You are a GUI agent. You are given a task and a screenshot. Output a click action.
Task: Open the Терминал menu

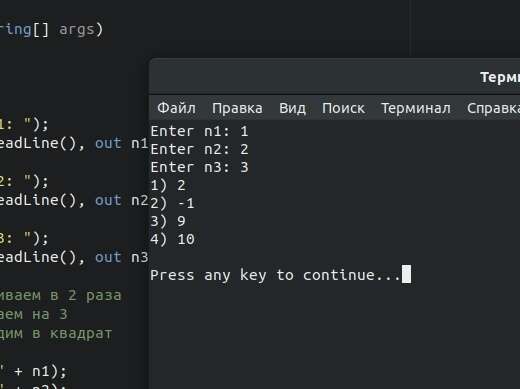[416, 108]
